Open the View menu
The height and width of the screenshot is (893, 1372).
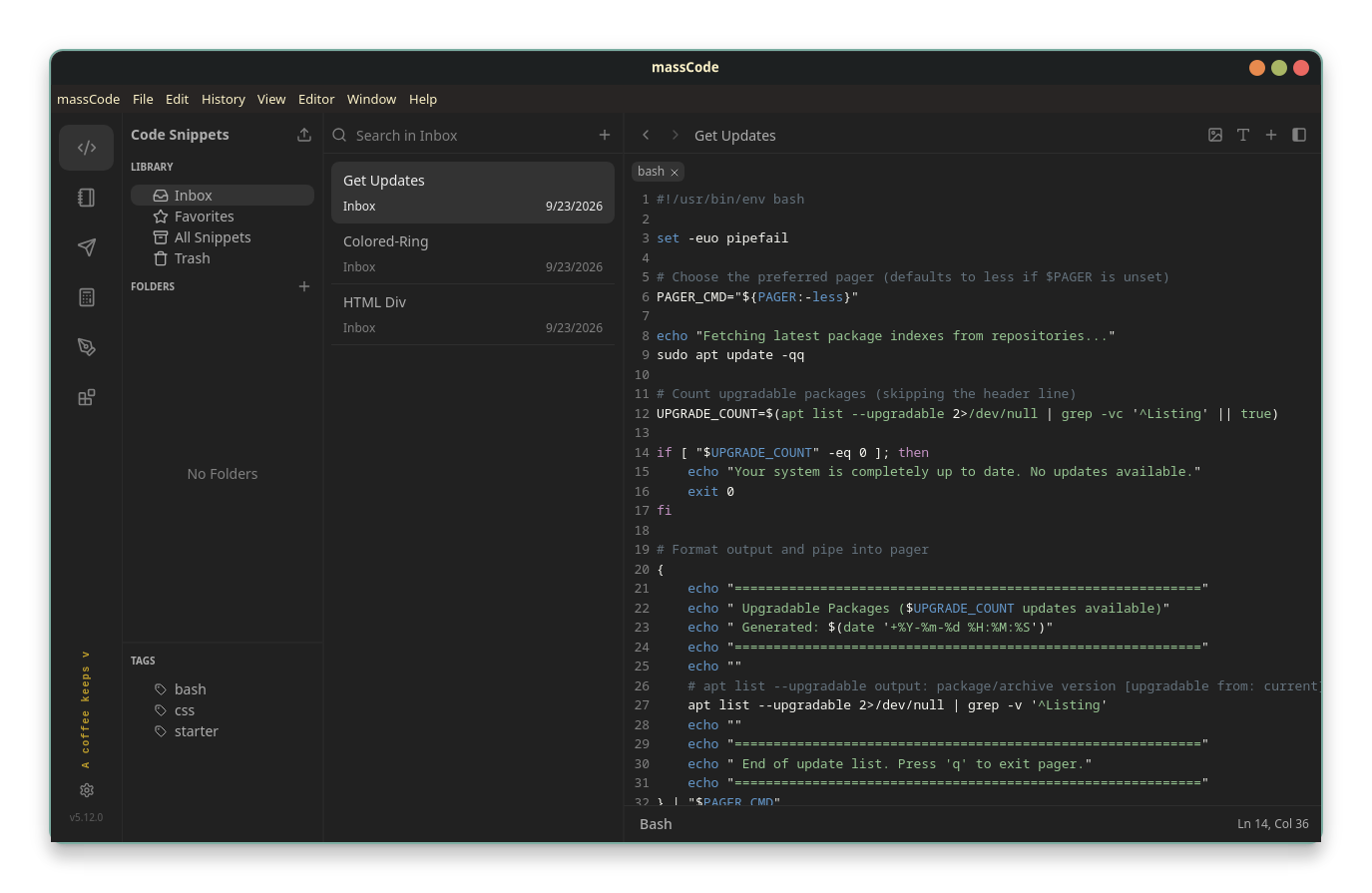[x=271, y=99]
